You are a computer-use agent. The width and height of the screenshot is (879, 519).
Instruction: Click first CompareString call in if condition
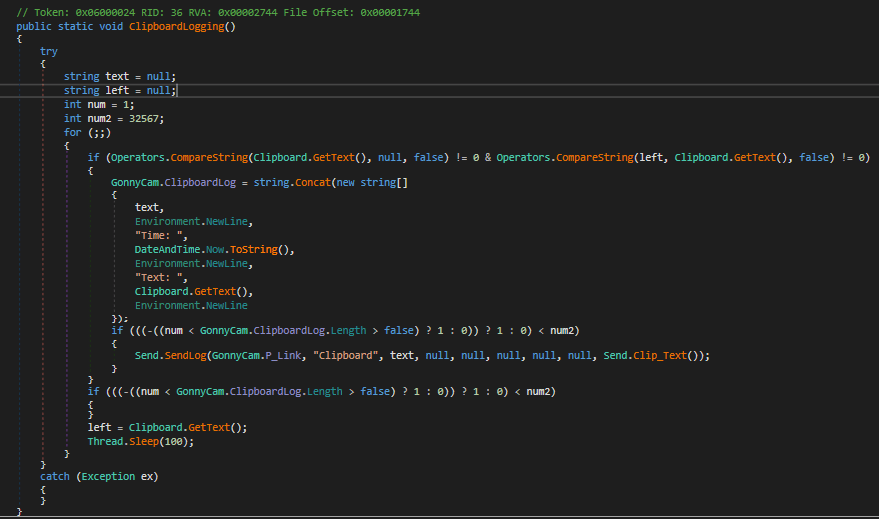point(209,157)
